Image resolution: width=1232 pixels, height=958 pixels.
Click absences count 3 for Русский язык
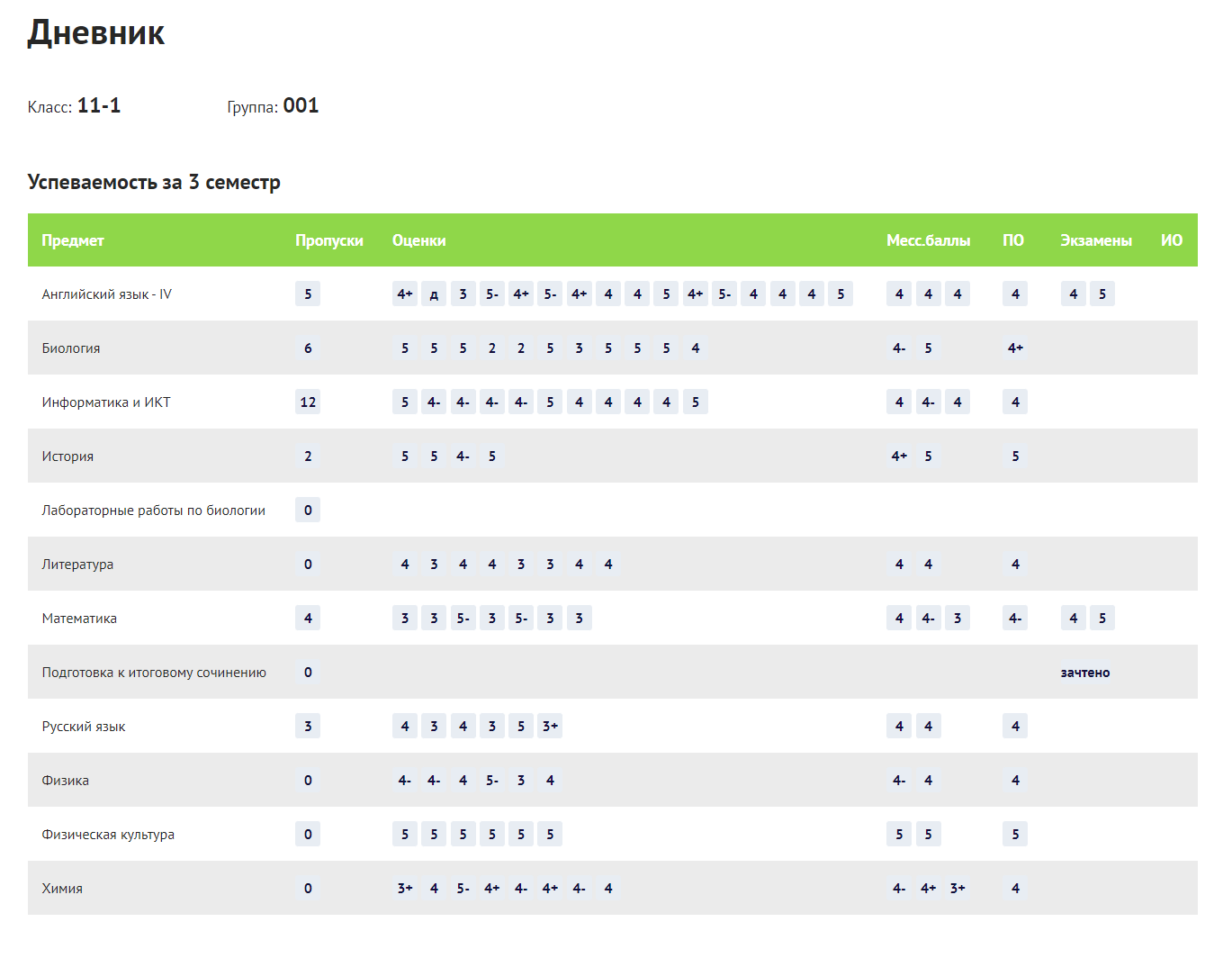point(308,727)
